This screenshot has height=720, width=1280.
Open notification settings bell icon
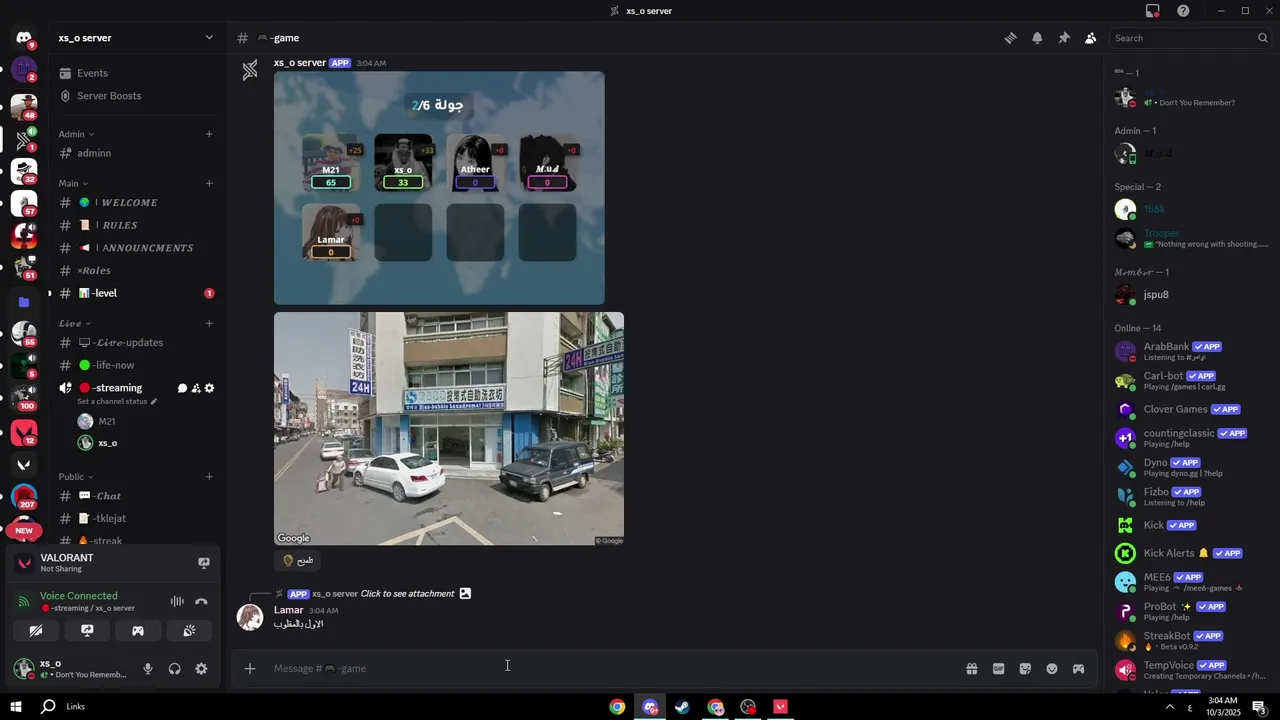[1037, 38]
